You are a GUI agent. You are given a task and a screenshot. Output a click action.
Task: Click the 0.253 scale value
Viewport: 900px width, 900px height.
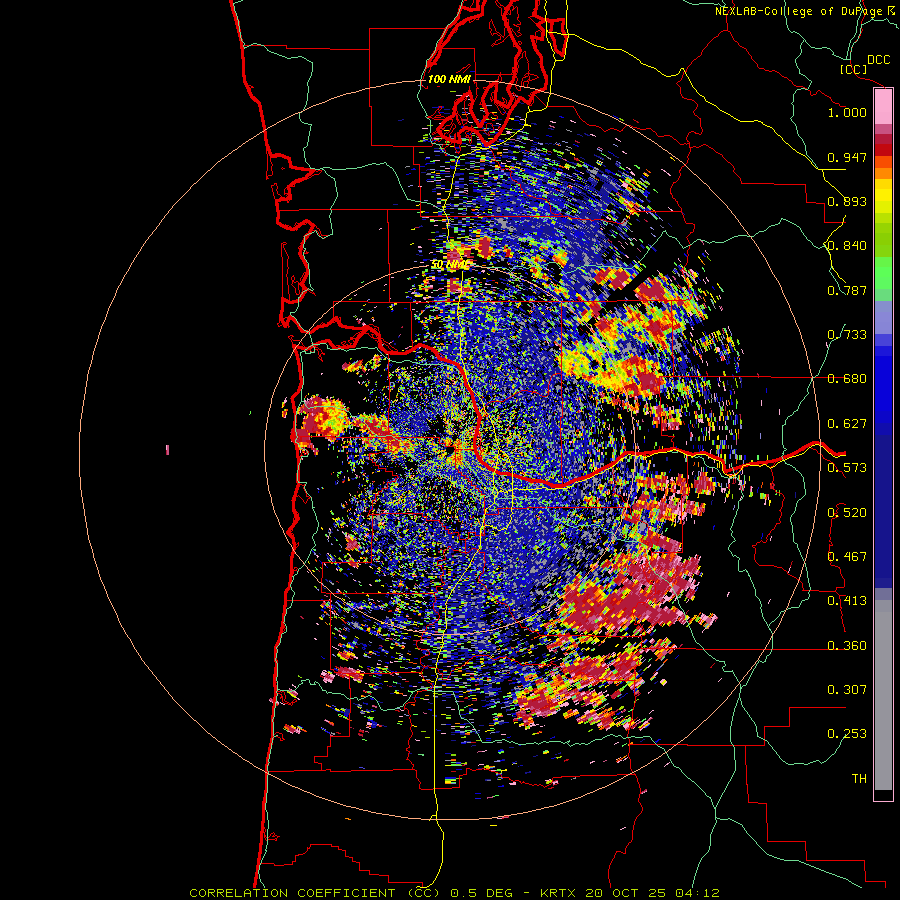click(x=847, y=734)
